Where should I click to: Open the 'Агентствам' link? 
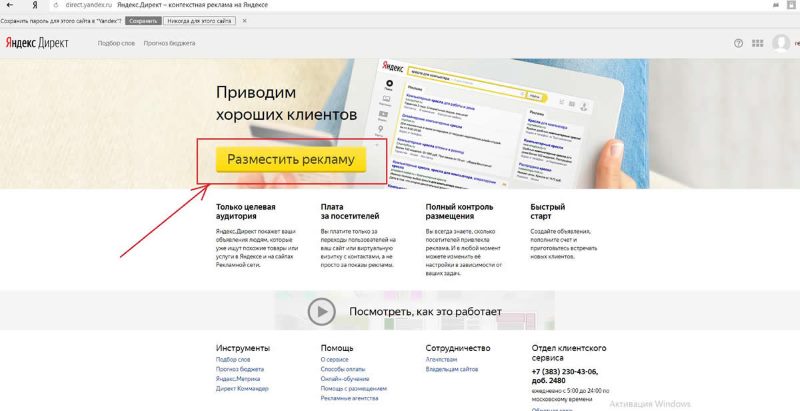click(441, 359)
